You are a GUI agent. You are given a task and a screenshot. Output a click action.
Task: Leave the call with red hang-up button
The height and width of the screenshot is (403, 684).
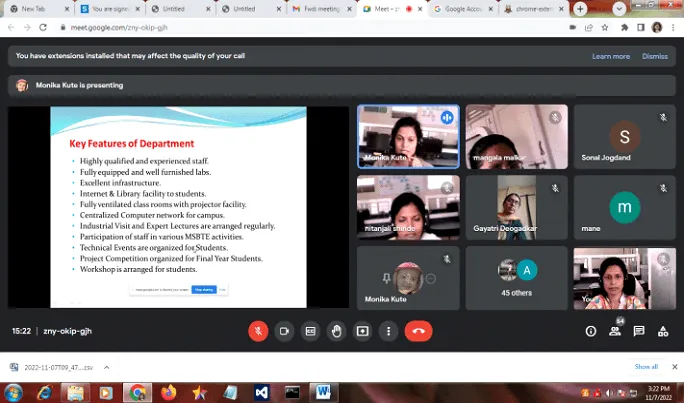tap(419, 331)
